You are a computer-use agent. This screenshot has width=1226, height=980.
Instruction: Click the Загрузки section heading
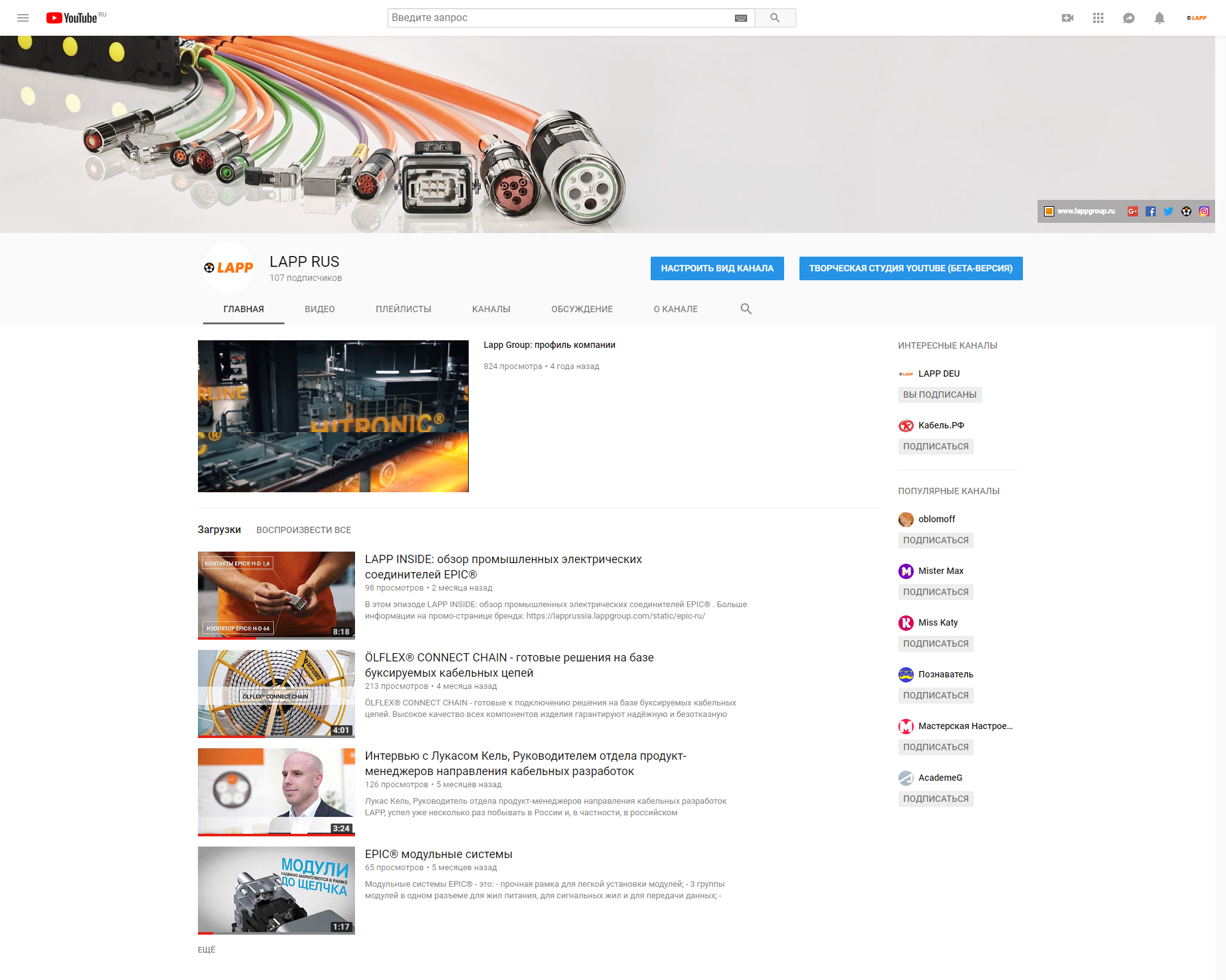click(219, 529)
